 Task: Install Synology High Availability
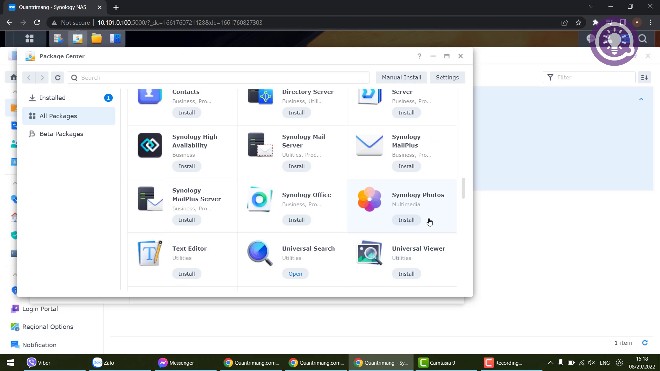[186, 166]
